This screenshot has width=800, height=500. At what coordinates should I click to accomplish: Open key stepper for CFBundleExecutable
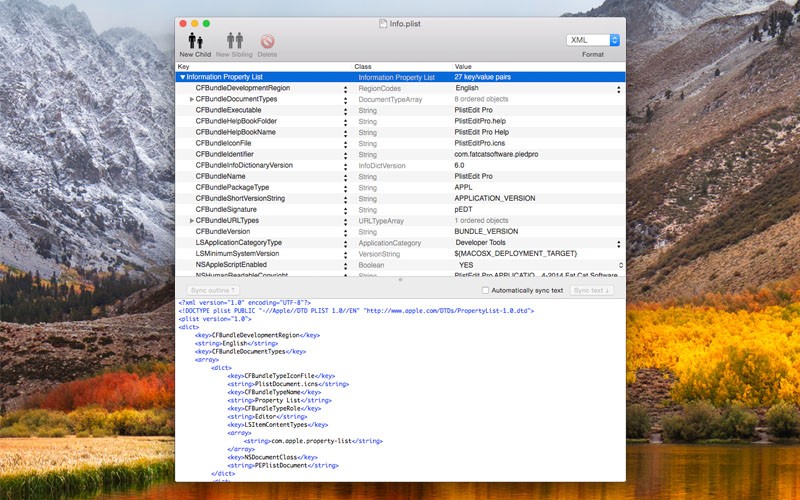click(x=345, y=111)
